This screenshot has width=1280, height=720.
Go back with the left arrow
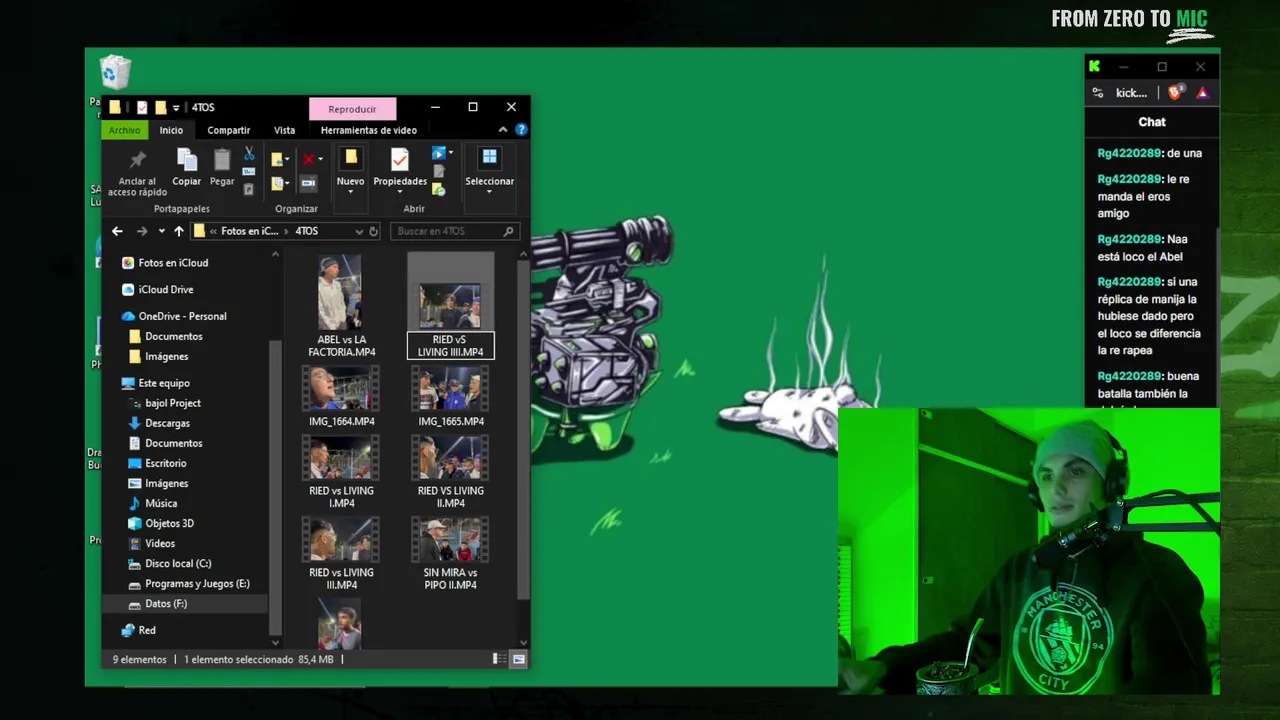point(117,231)
